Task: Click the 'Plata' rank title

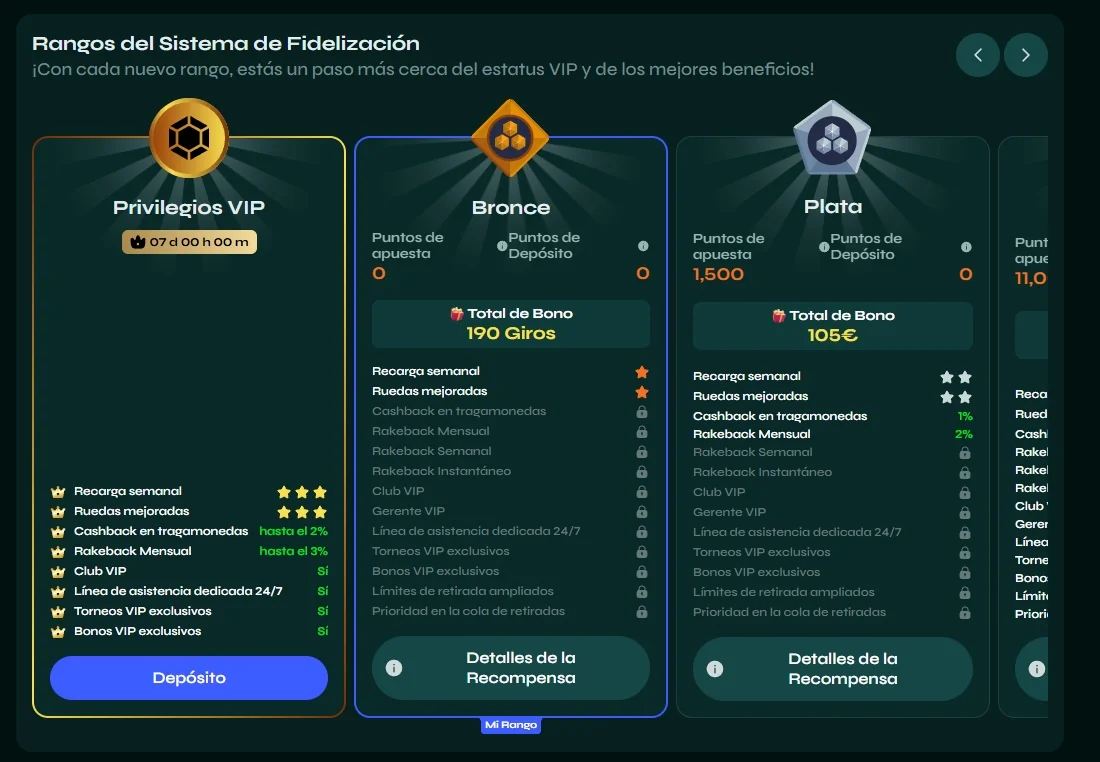Action: click(x=833, y=206)
